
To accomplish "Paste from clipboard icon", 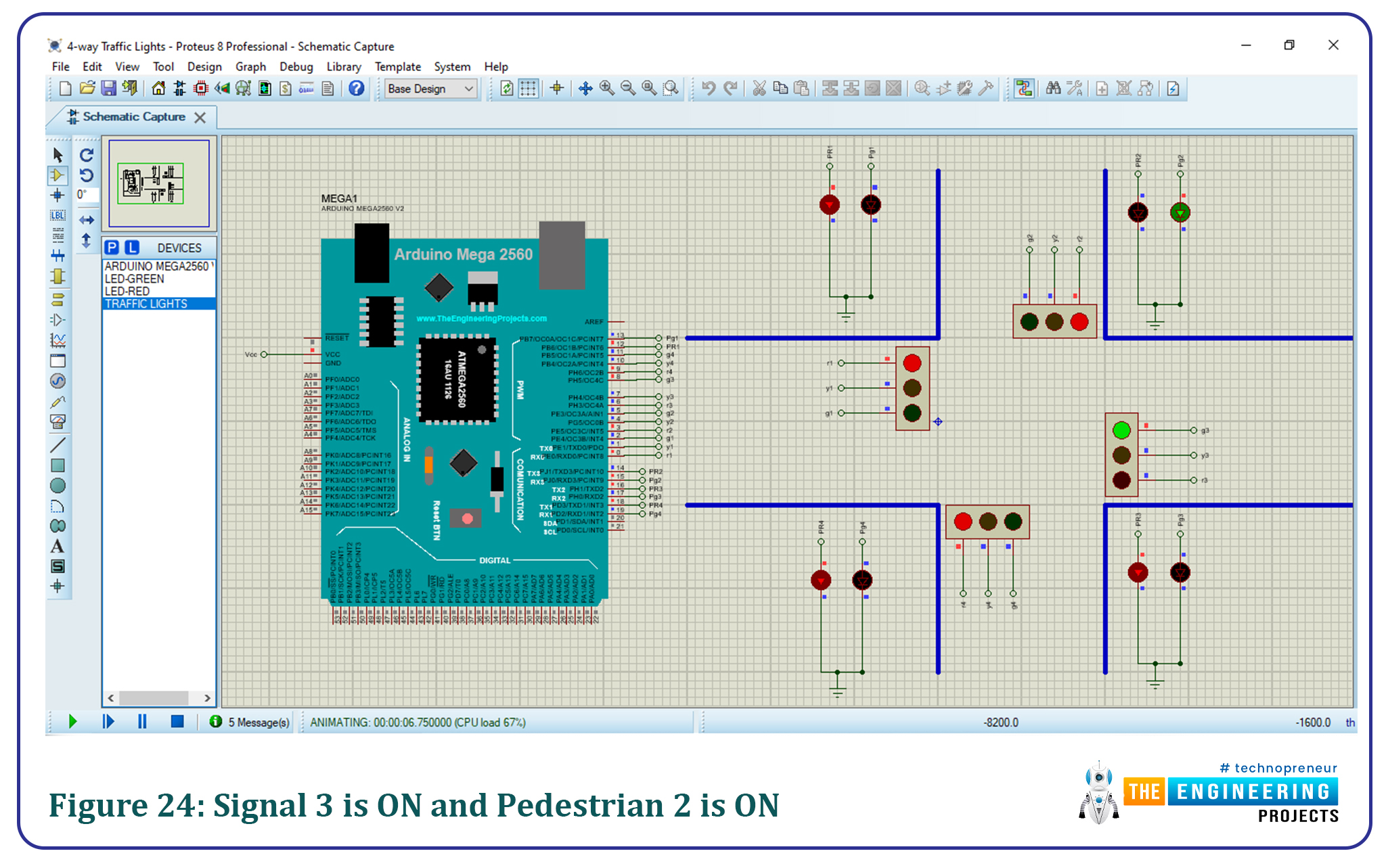I will pos(802,89).
